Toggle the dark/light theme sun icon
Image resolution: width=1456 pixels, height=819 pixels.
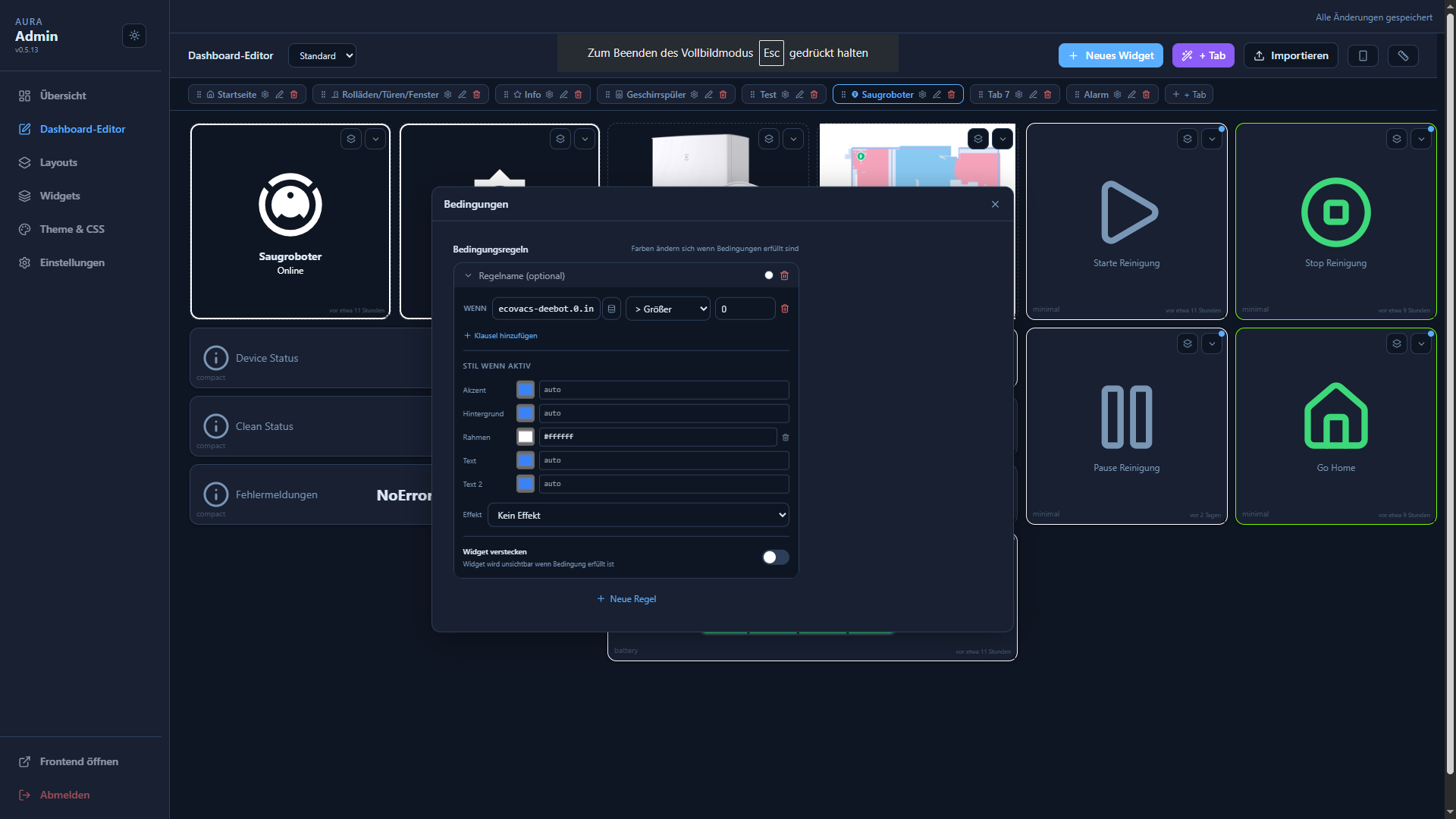tap(134, 36)
